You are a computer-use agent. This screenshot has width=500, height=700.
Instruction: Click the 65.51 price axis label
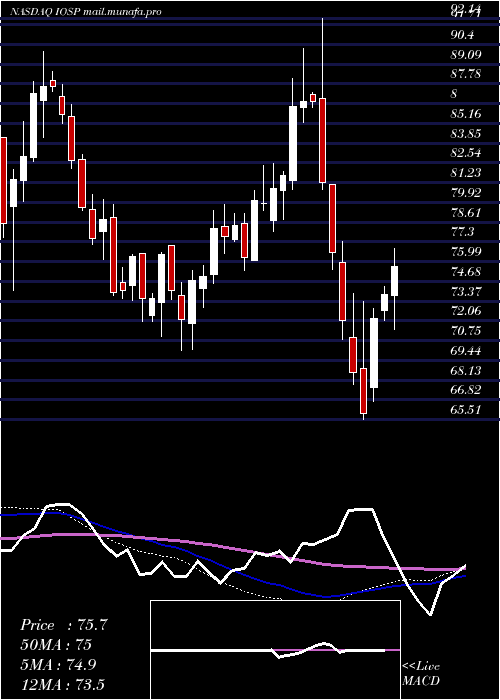[466, 409]
